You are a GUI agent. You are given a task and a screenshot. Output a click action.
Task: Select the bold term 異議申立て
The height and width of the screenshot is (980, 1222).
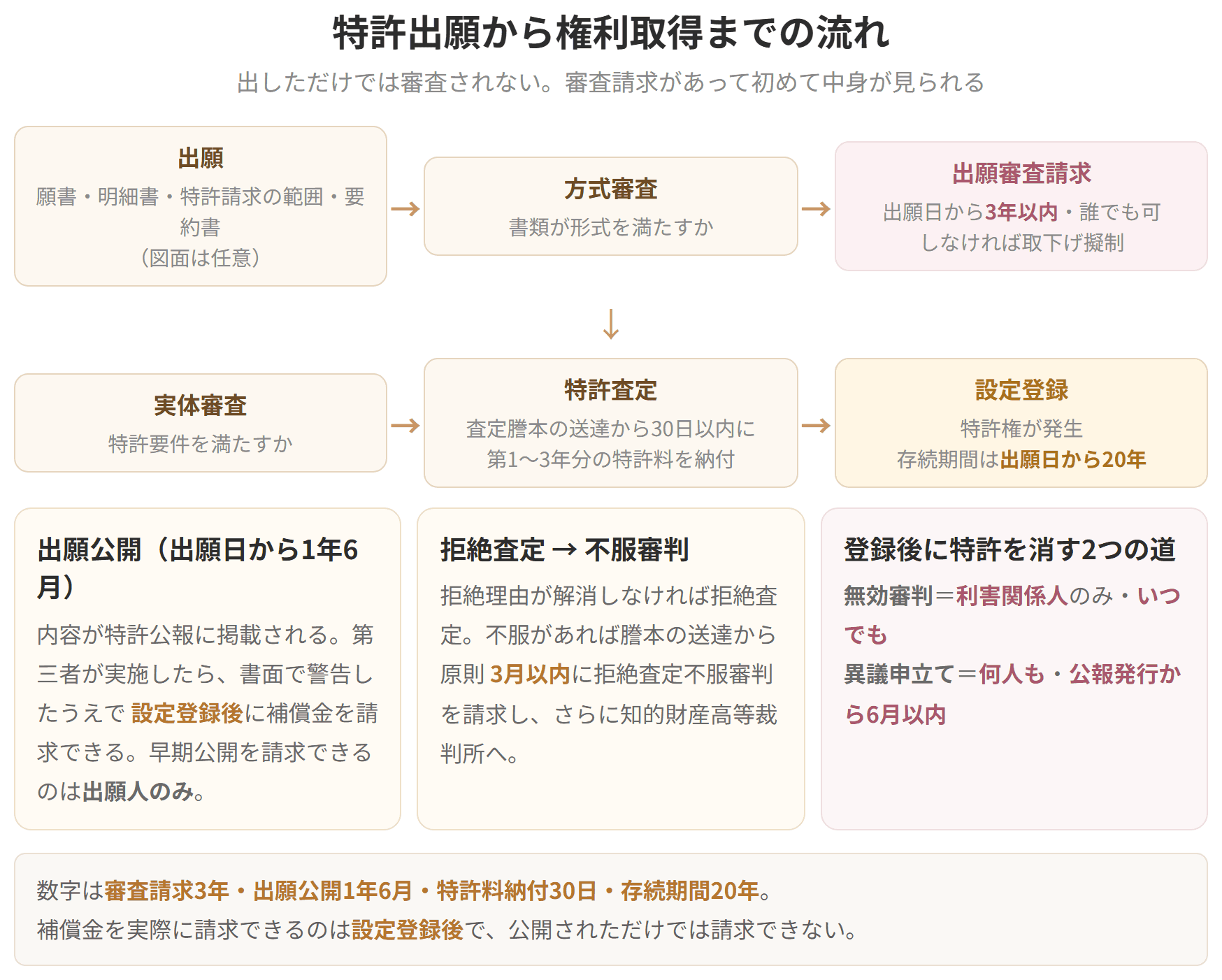[899, 674]
